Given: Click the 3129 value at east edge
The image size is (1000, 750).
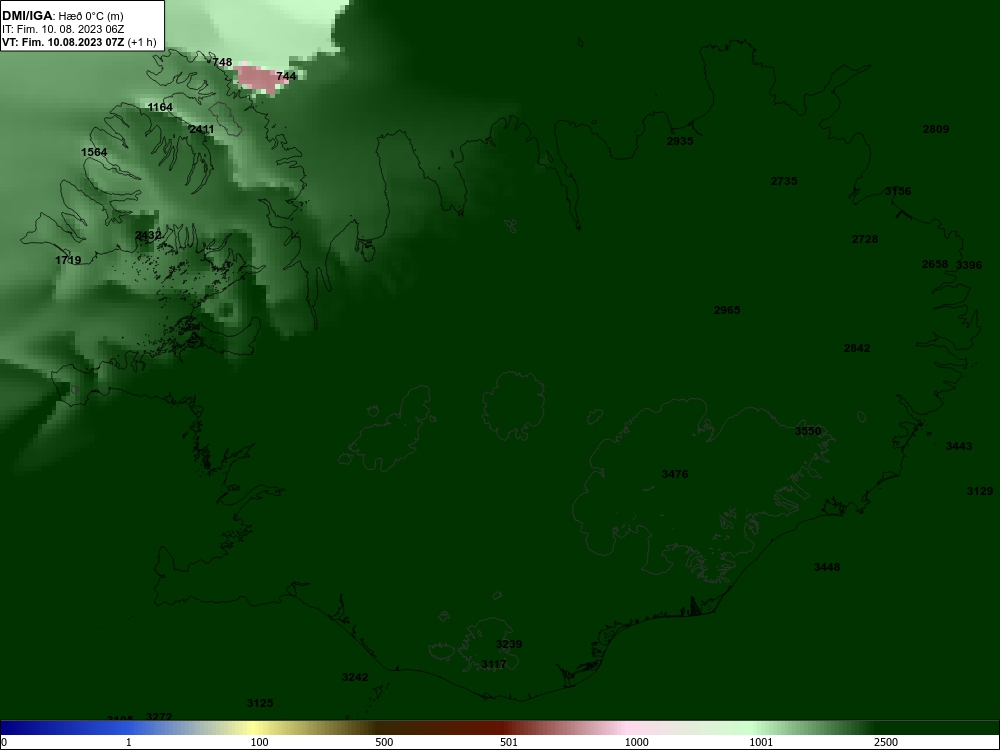Looking at the screenshot, I should click(x=980, y=492).
